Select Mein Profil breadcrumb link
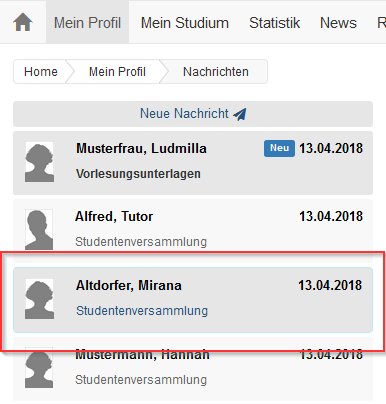 pos(117,72)
